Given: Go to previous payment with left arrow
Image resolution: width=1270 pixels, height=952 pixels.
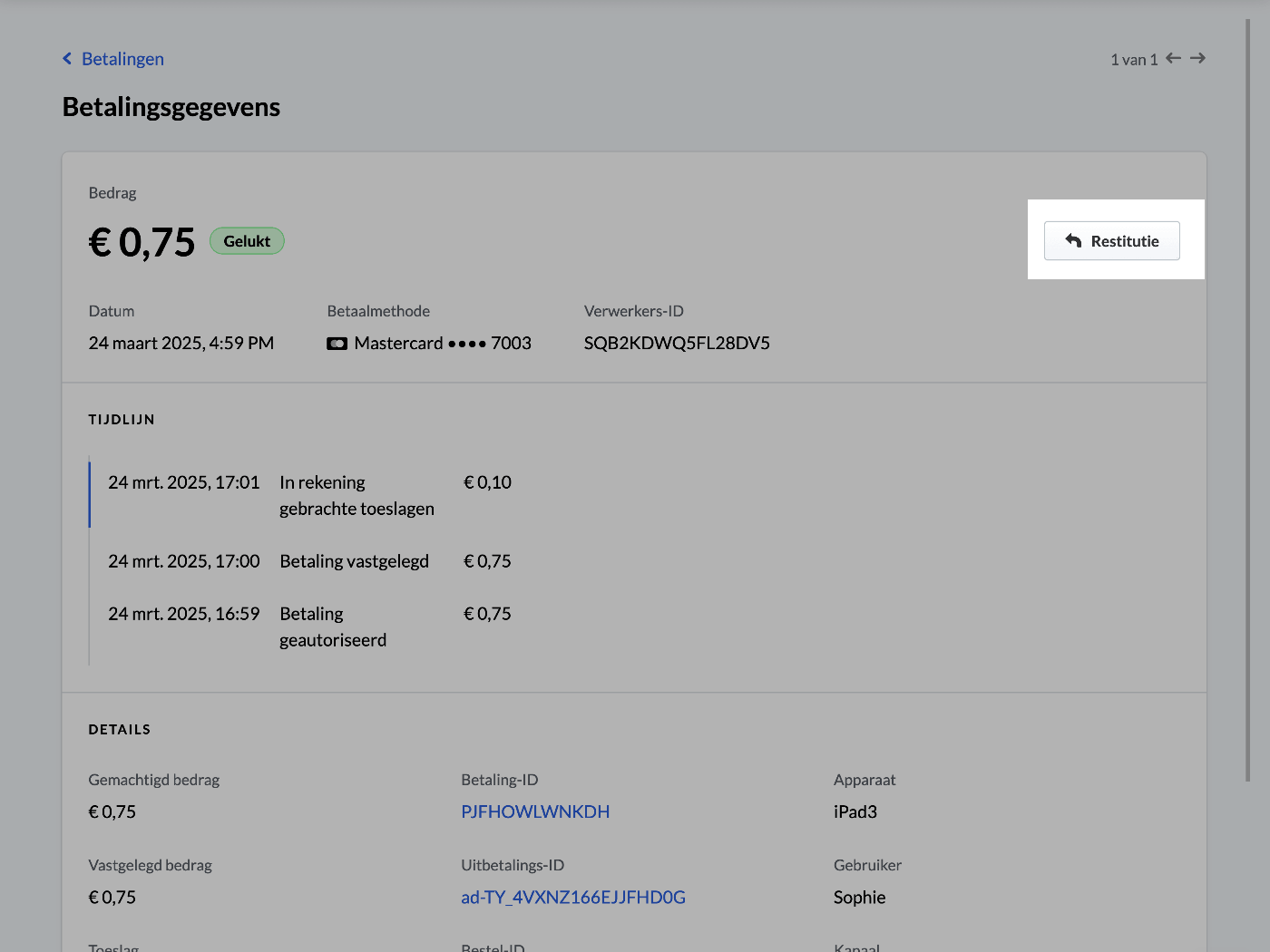Looking at the screenshot, I should (1174, 58).
